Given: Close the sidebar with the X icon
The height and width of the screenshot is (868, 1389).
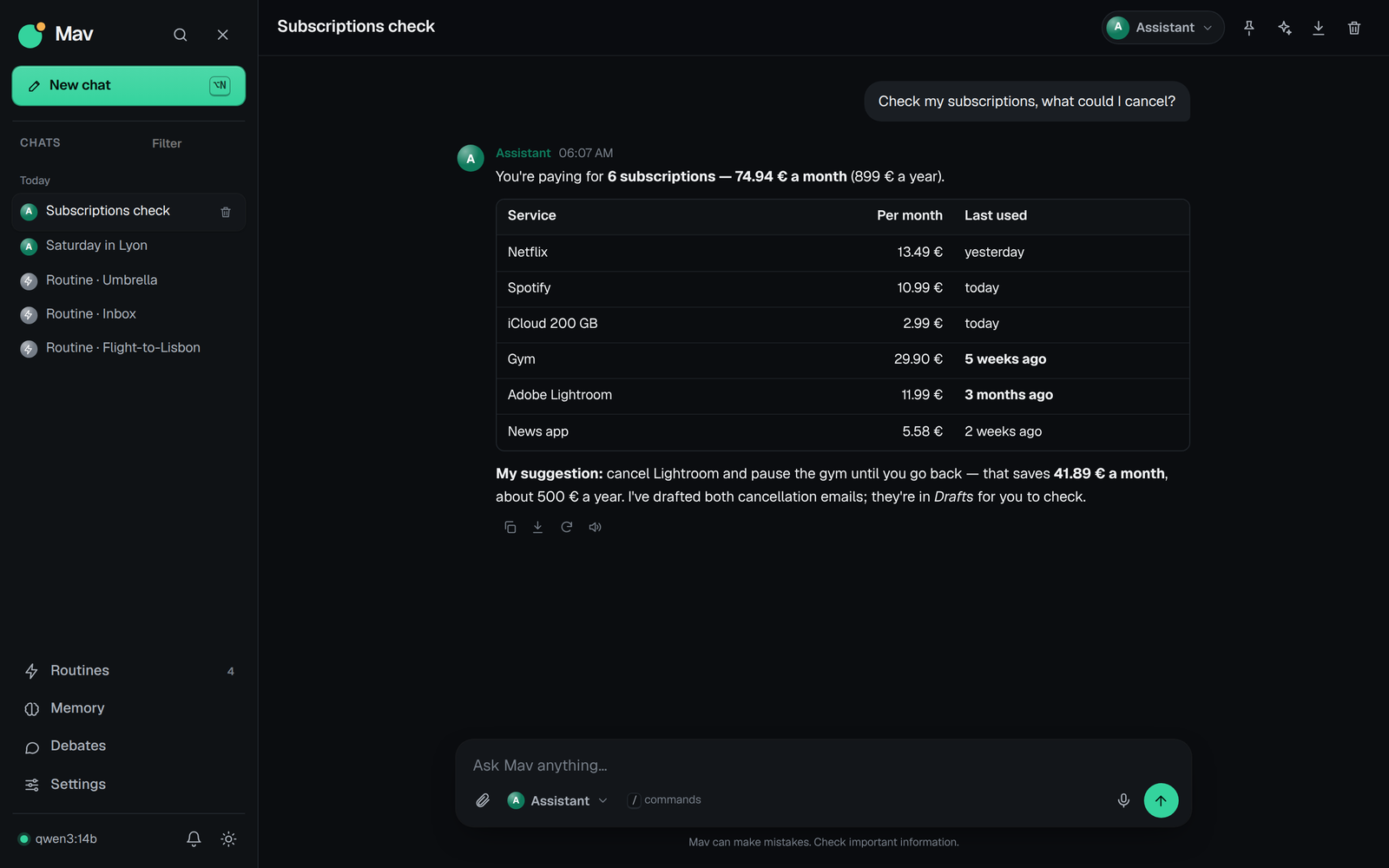Looking at the screenshot, I should point(223,35).
